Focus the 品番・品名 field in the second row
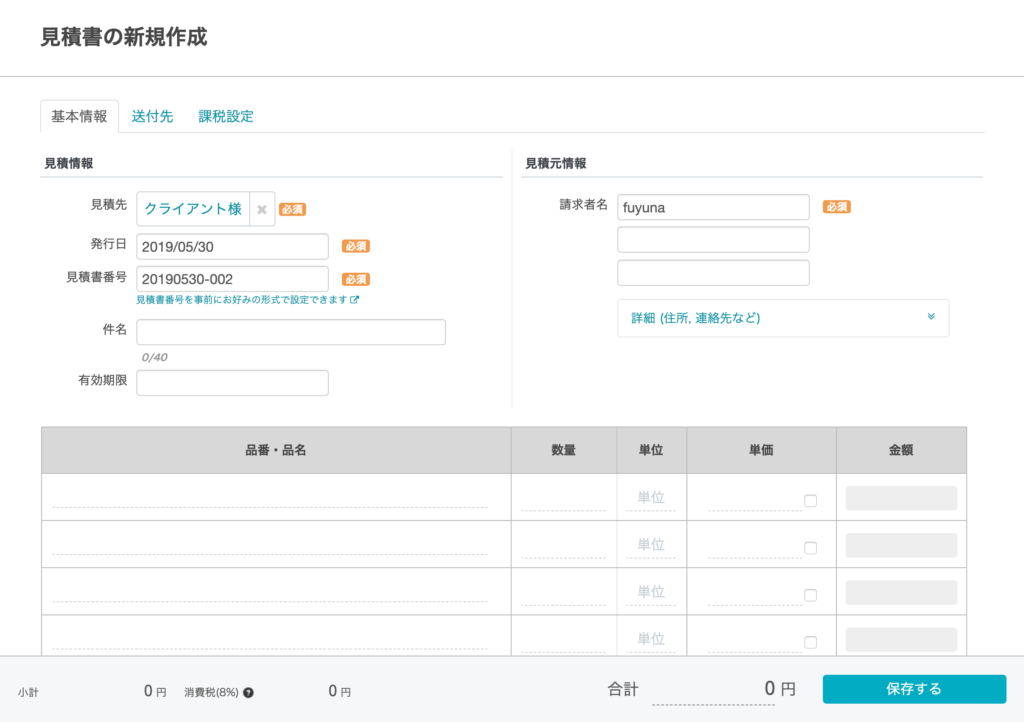 click(270, 544)
